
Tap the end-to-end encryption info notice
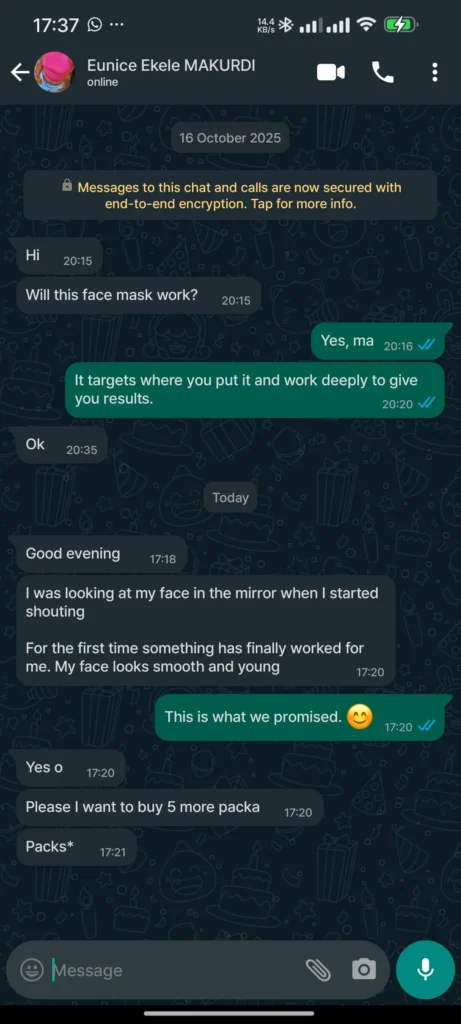coord(230,195)
